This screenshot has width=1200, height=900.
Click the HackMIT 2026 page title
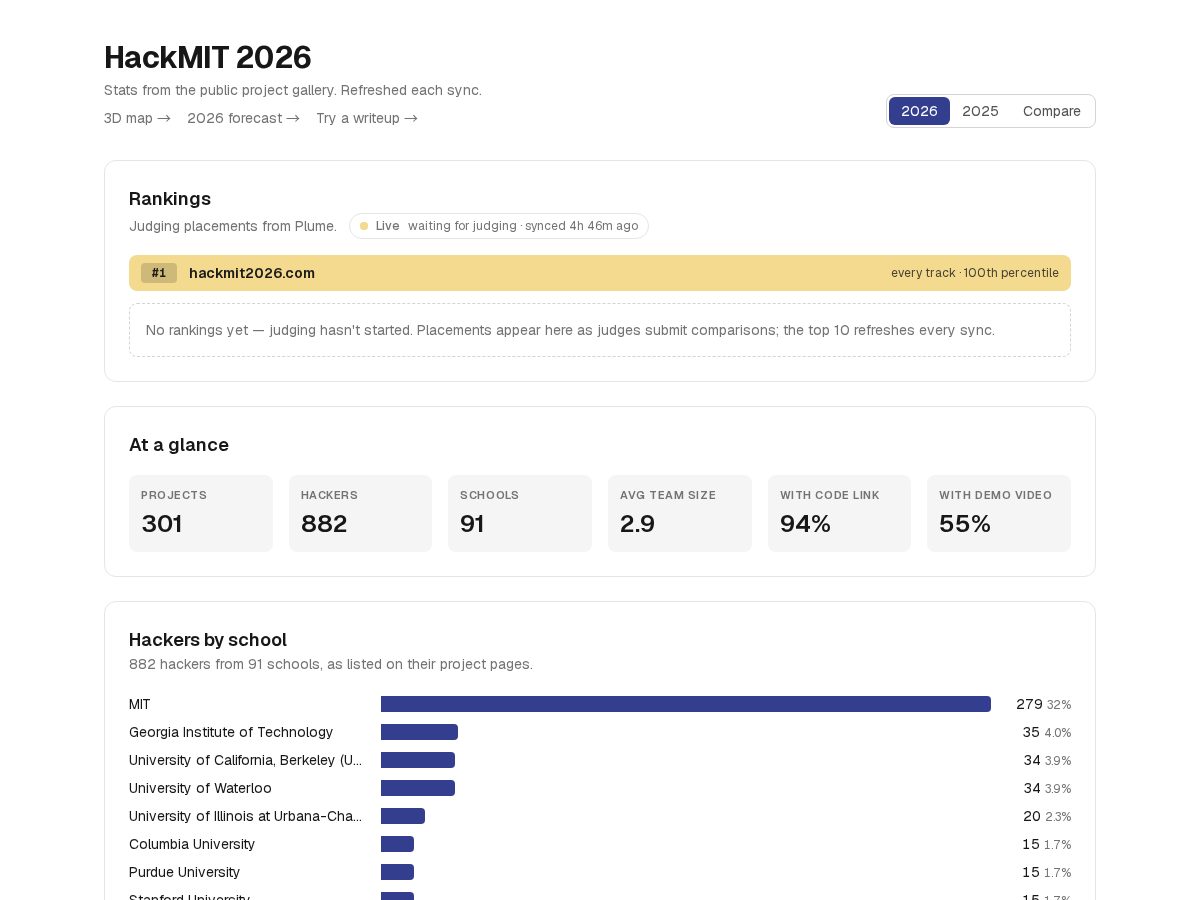point(208,57)
